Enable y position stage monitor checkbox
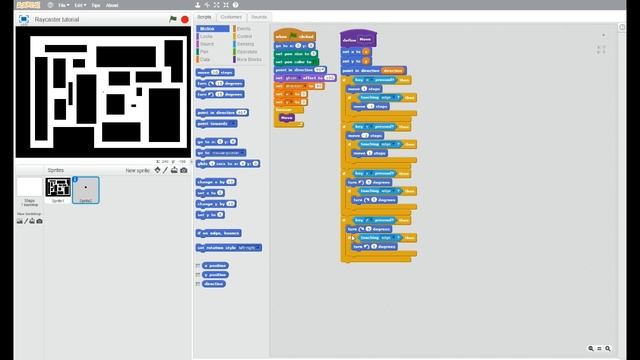This screenshot has width=640, height=360. (x=198, y=275)
